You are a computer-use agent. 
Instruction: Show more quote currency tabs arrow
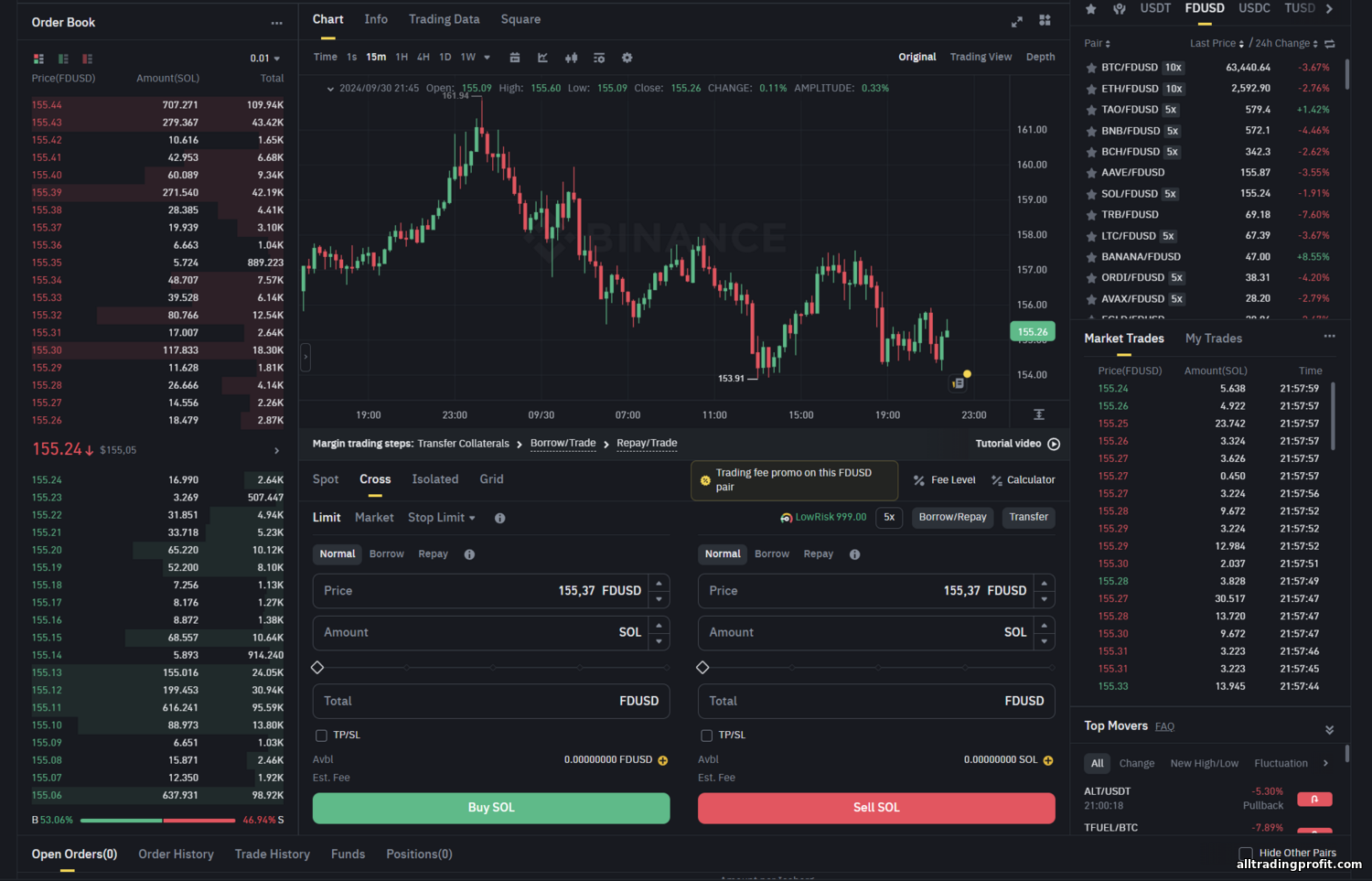pos(1329,9)
